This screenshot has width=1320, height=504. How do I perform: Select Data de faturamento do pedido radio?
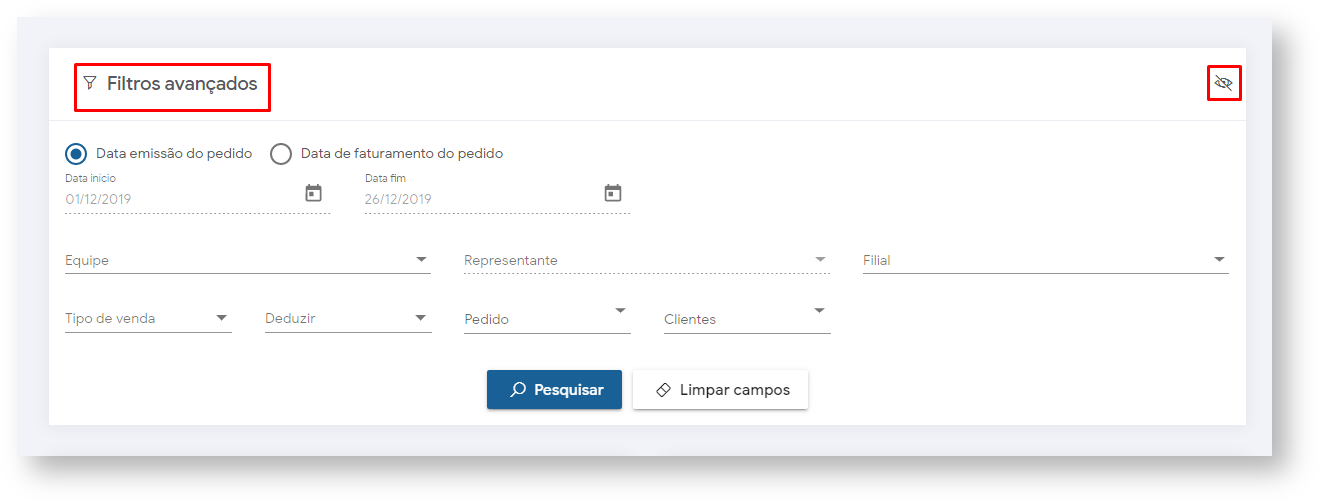281,154
